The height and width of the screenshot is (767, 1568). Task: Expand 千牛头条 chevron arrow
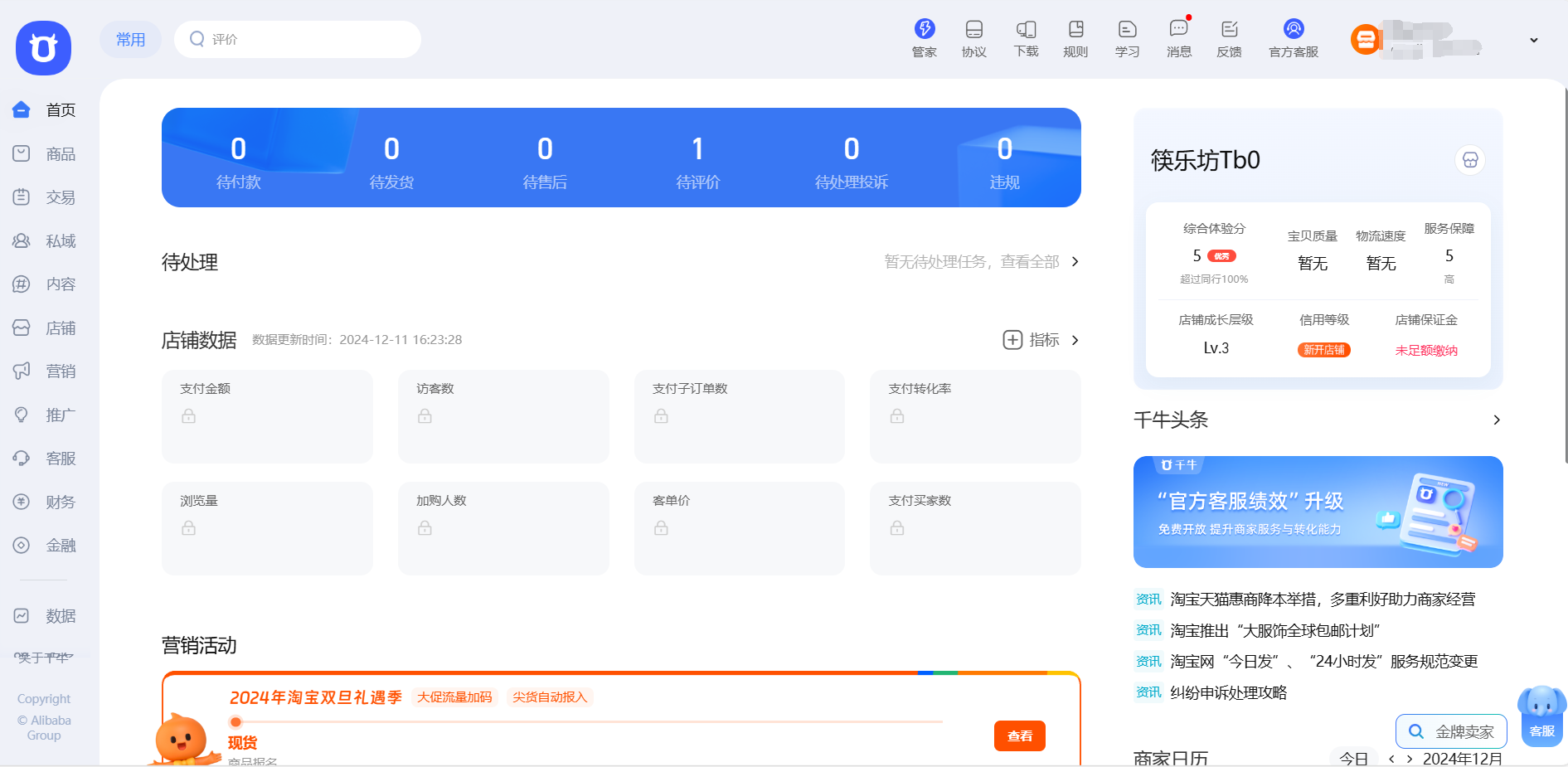pos(1497,420)
